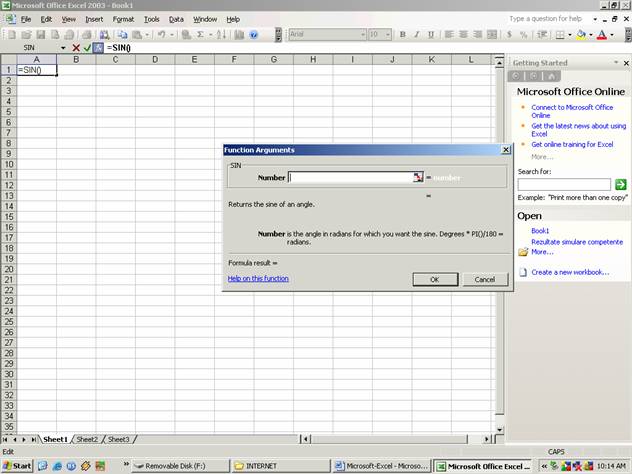Toggle Align Left
The height and width of the screenshot is (474, 632).
tap(449, 35)
